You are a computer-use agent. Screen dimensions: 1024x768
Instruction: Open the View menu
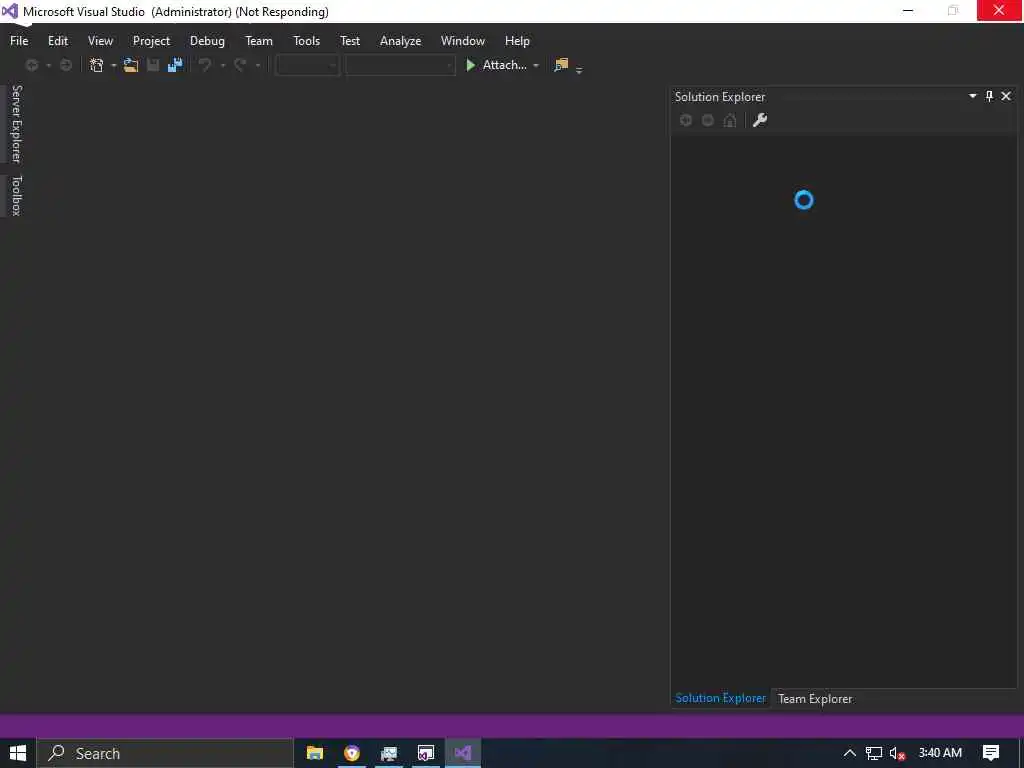[x=100, y=40]
